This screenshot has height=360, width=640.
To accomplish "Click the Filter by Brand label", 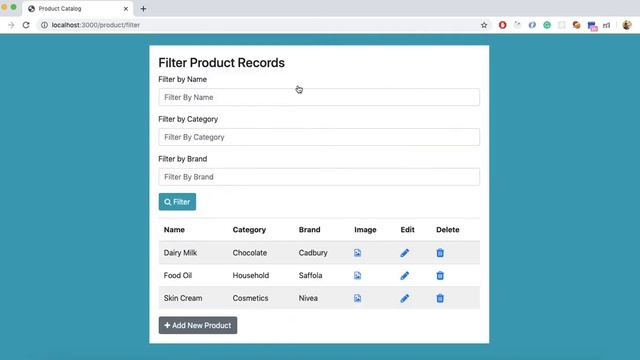I will (182, 159).
